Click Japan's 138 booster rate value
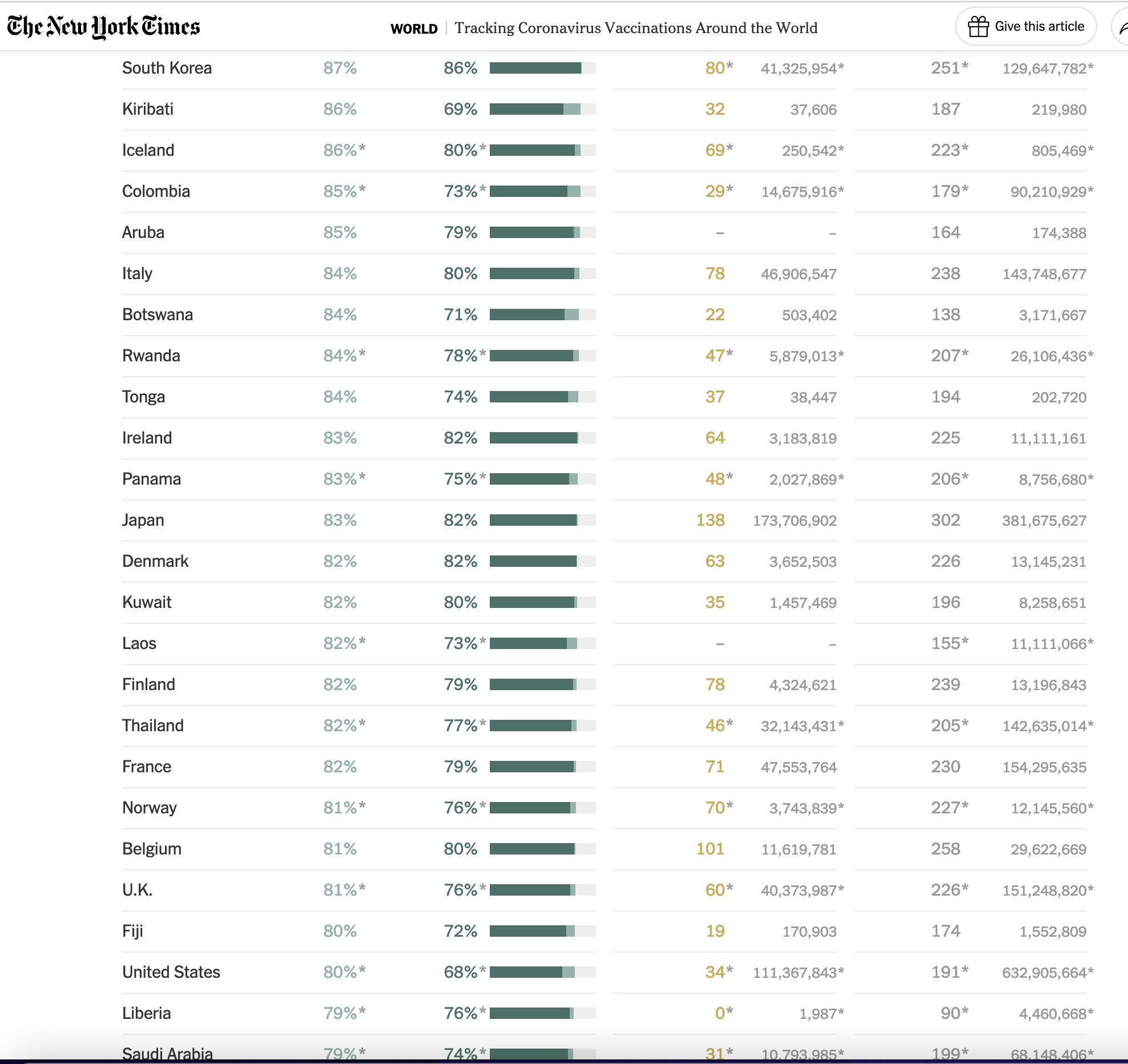 tap(710, 520)
